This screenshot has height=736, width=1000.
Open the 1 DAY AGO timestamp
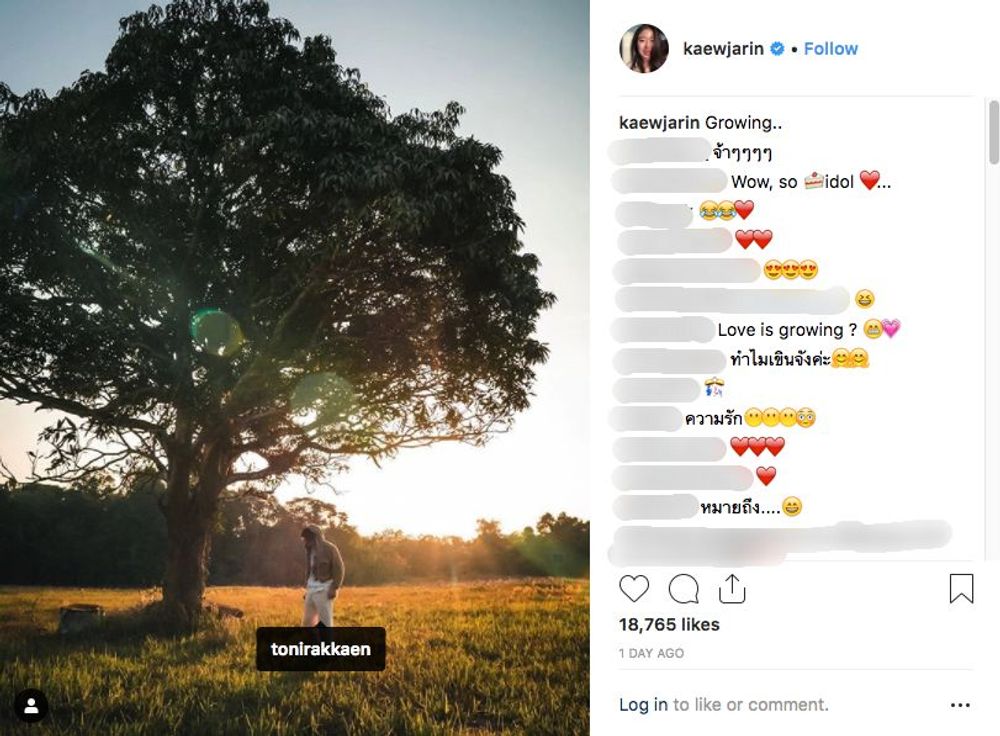651,653
